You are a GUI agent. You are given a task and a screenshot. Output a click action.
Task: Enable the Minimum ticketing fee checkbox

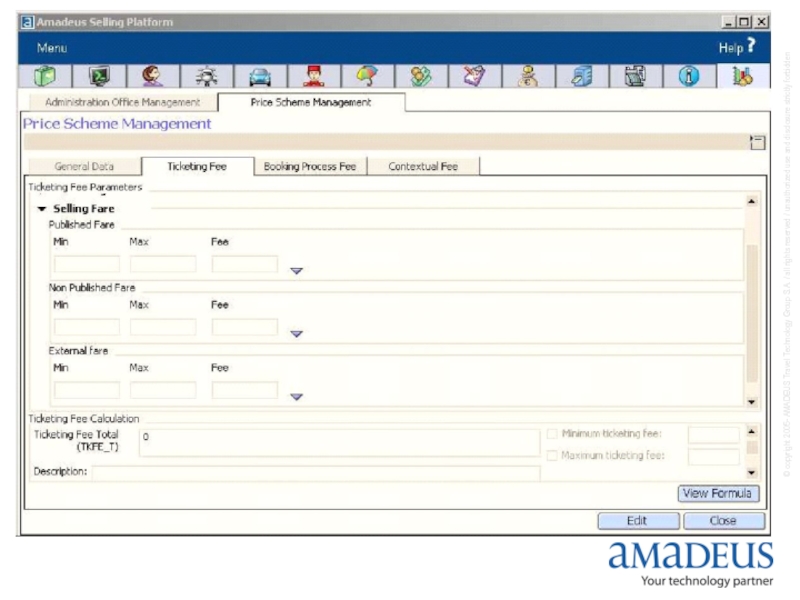pos(552,434)
